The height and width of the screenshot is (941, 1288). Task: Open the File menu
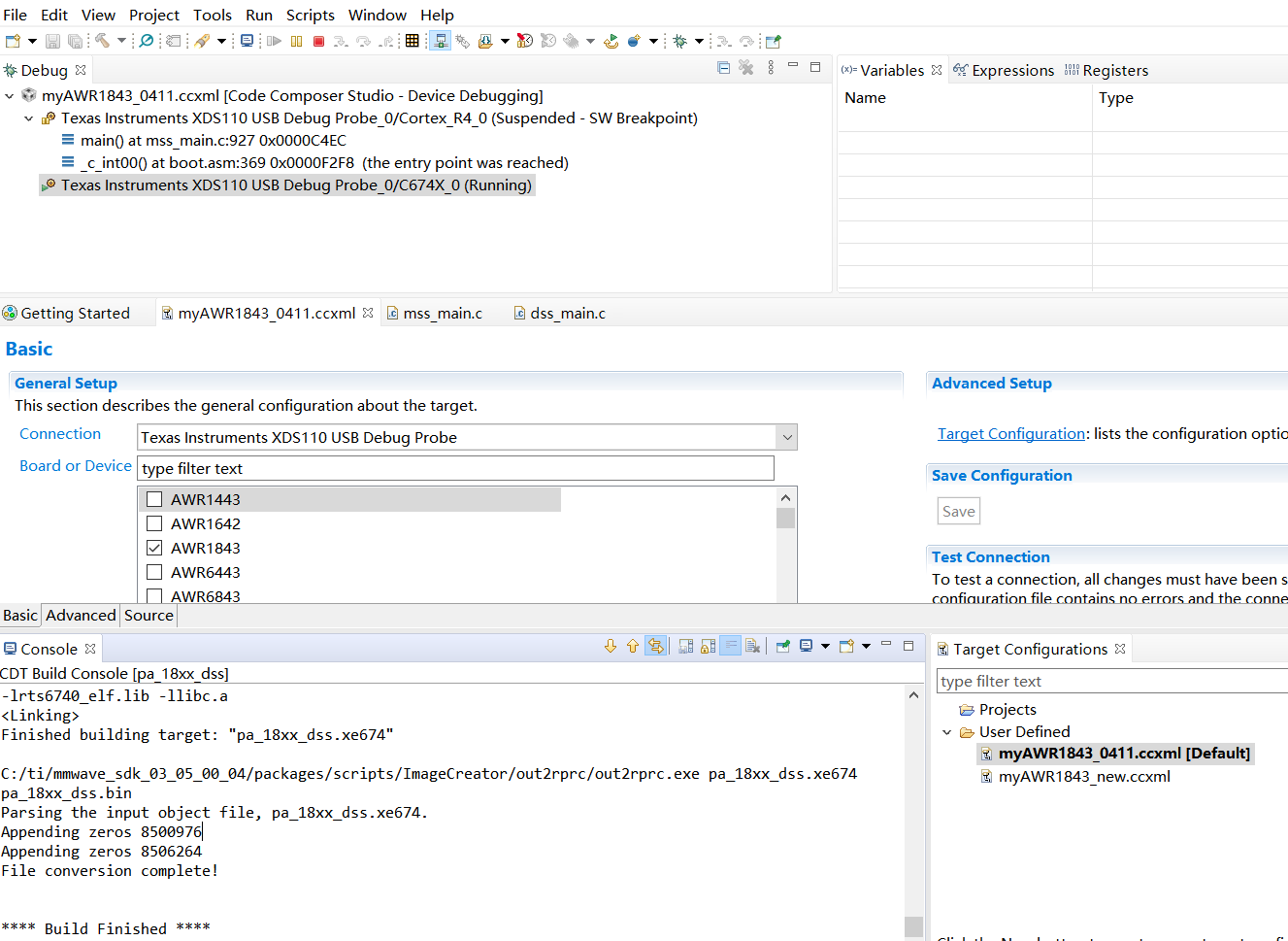point(15,15)
